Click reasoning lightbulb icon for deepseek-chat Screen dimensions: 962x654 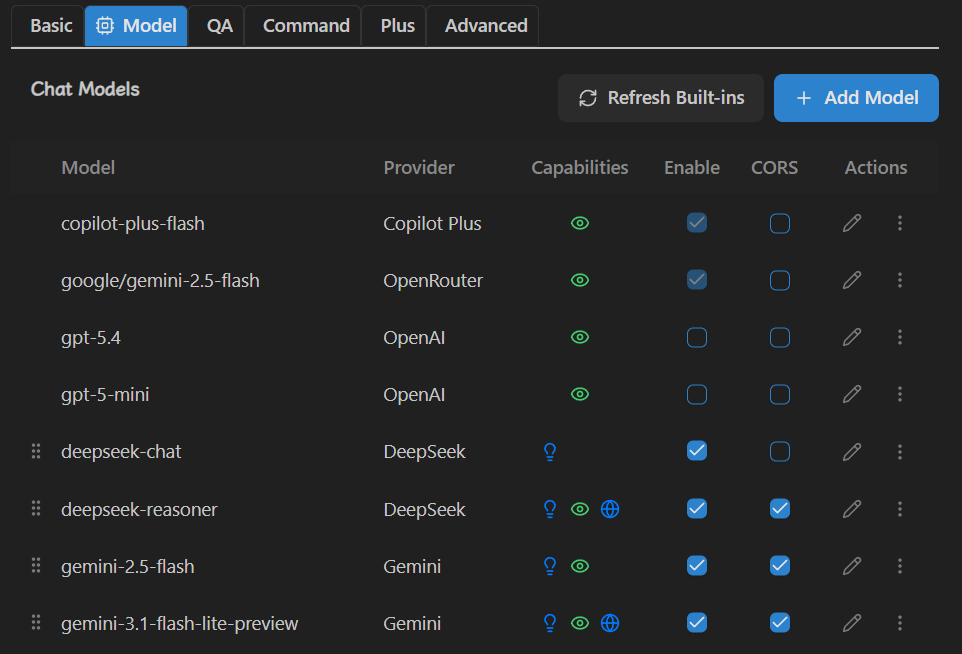[550, 452]
